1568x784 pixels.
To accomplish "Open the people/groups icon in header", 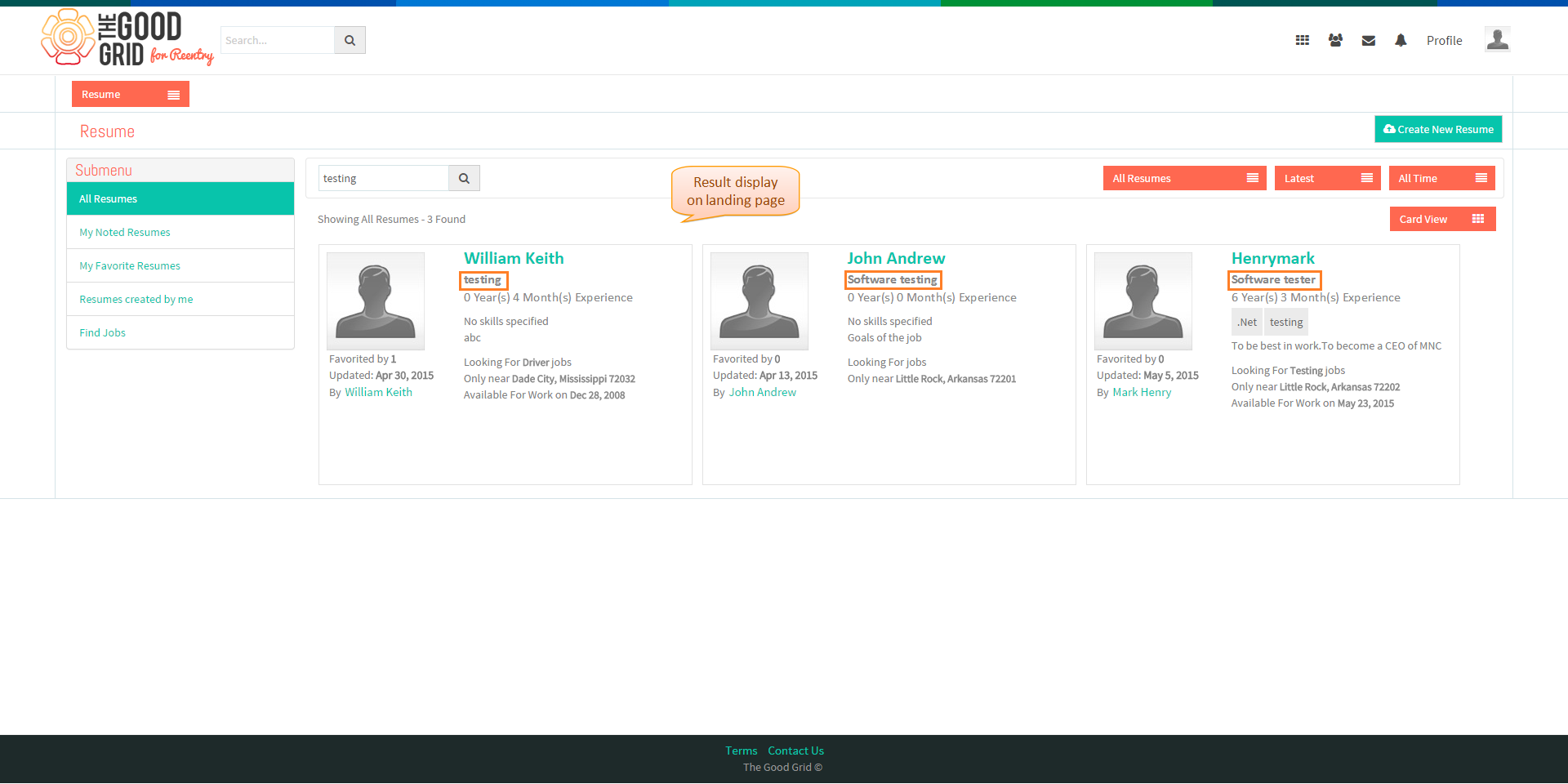I will (x=1335, y=40).
